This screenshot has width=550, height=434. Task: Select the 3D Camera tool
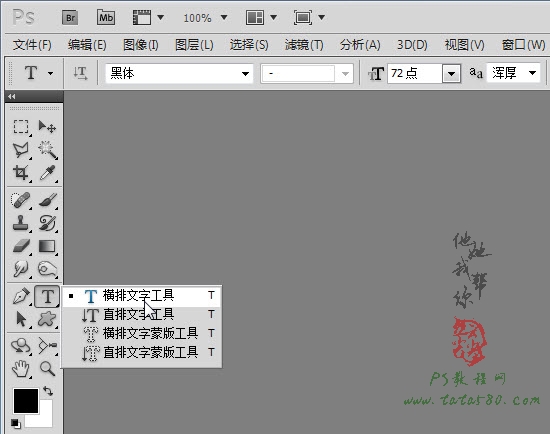(47, 346)
